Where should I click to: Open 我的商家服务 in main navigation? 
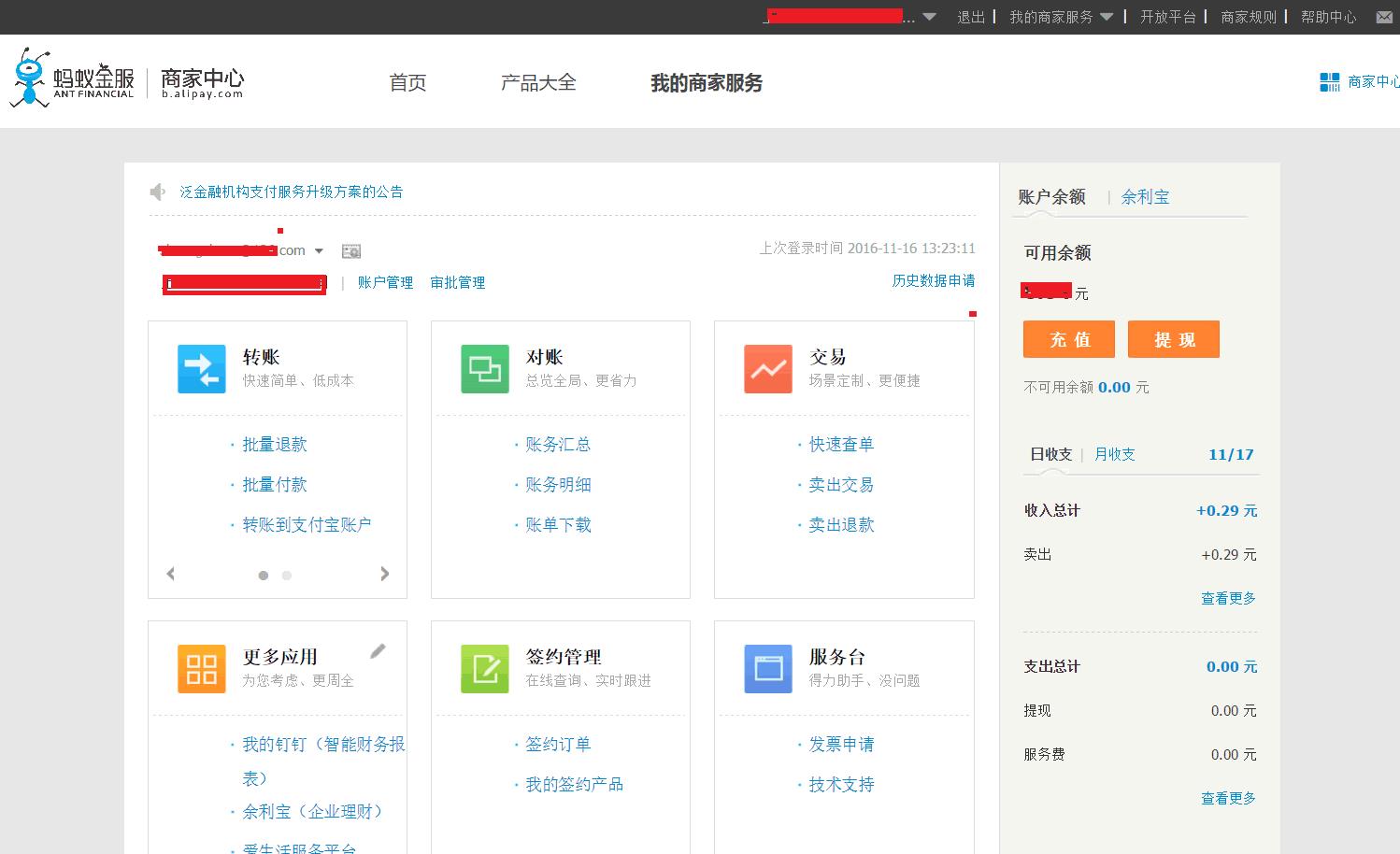pos(707,83)
